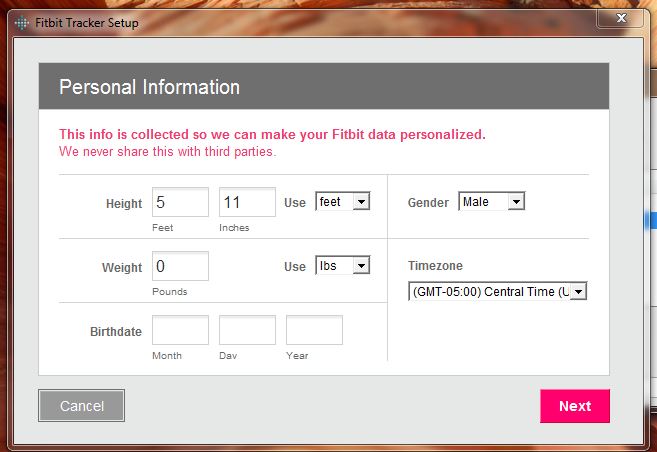657x452 pixels.
Task: Click the height Inches input field
Action: pos(247,202)
